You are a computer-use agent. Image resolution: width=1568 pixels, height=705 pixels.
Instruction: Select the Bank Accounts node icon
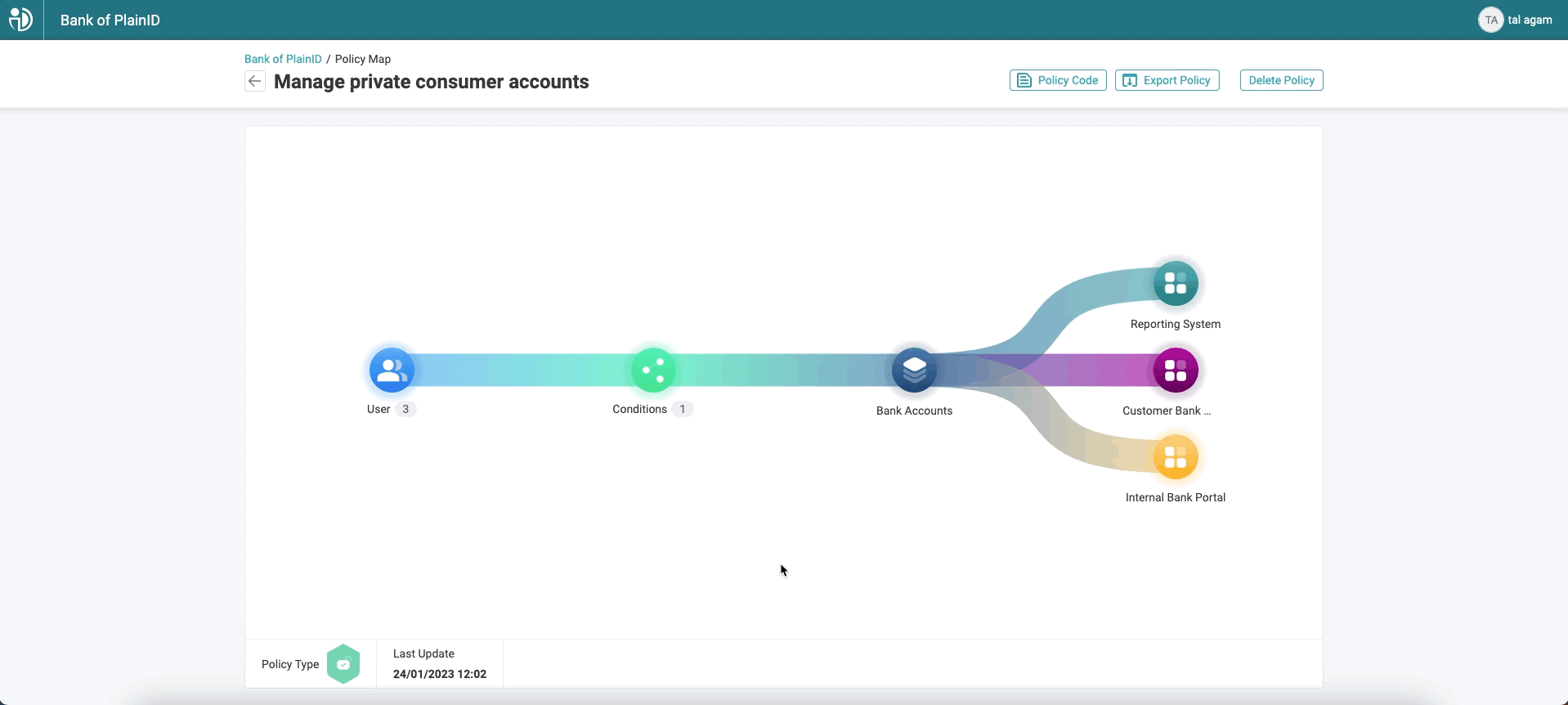tap(914, 370)
